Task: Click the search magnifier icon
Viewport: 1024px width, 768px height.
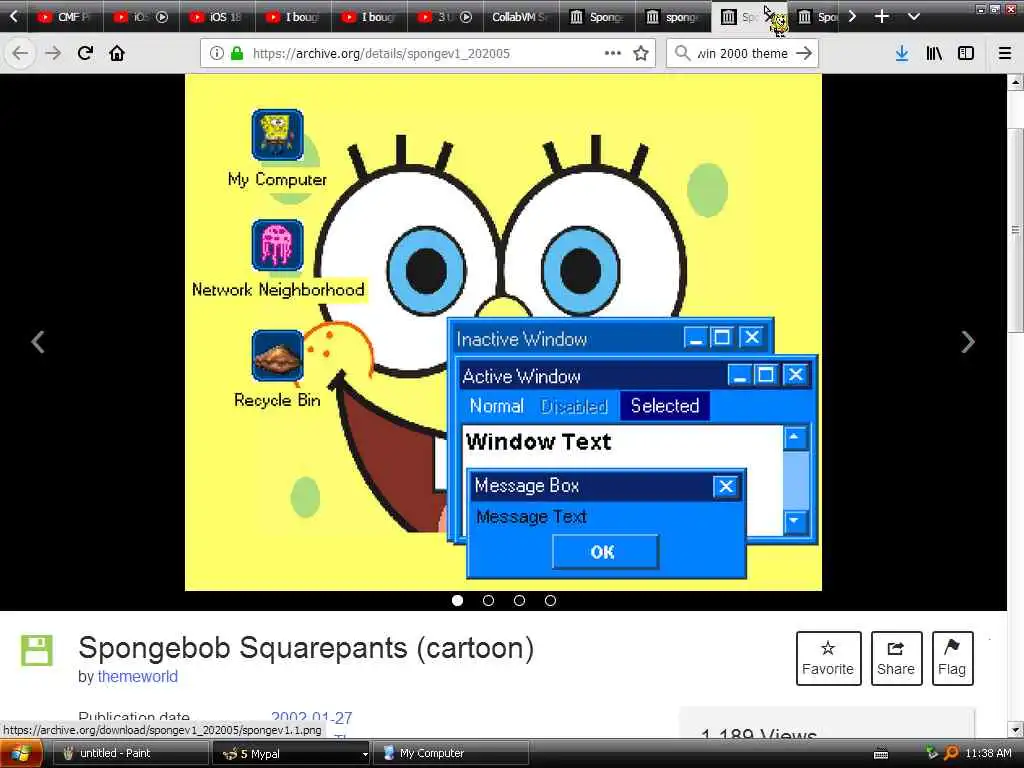Action: point(682,53)
